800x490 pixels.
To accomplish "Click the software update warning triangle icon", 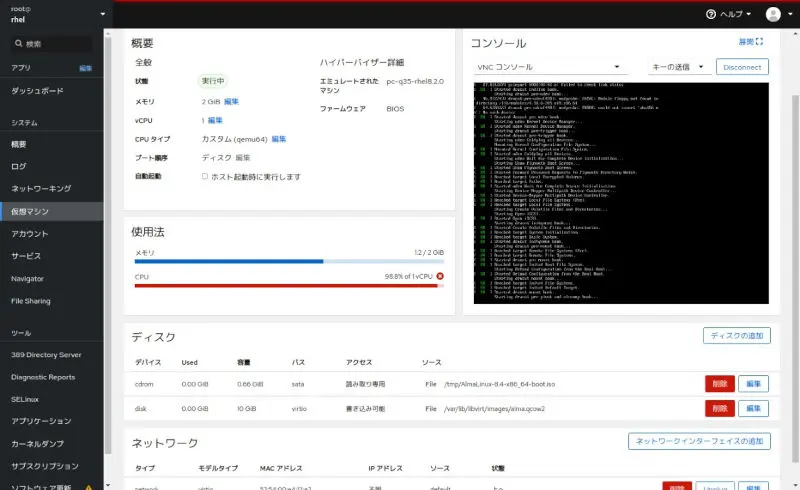I will 89,487.
